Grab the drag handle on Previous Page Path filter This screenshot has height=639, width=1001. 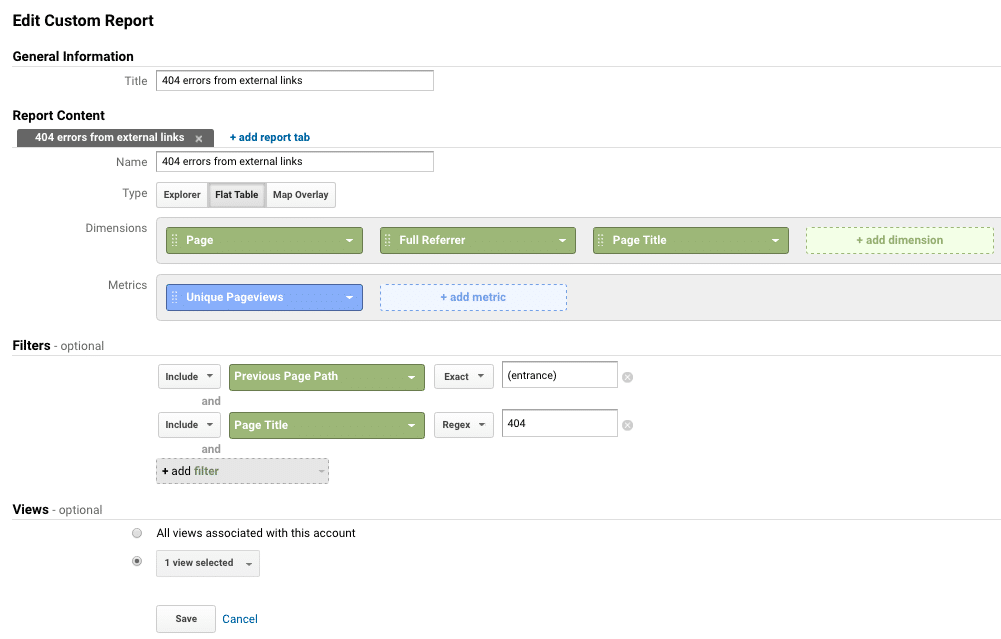237,376
